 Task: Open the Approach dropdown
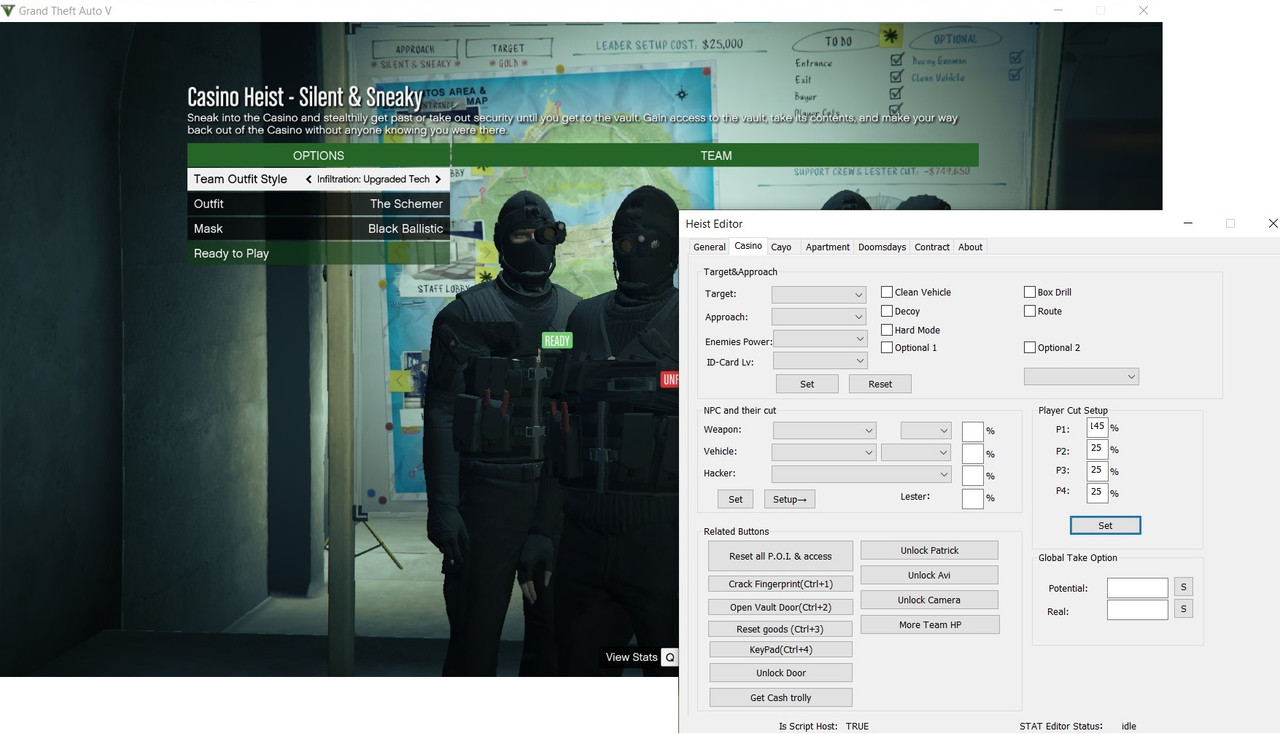coord(819,317)
